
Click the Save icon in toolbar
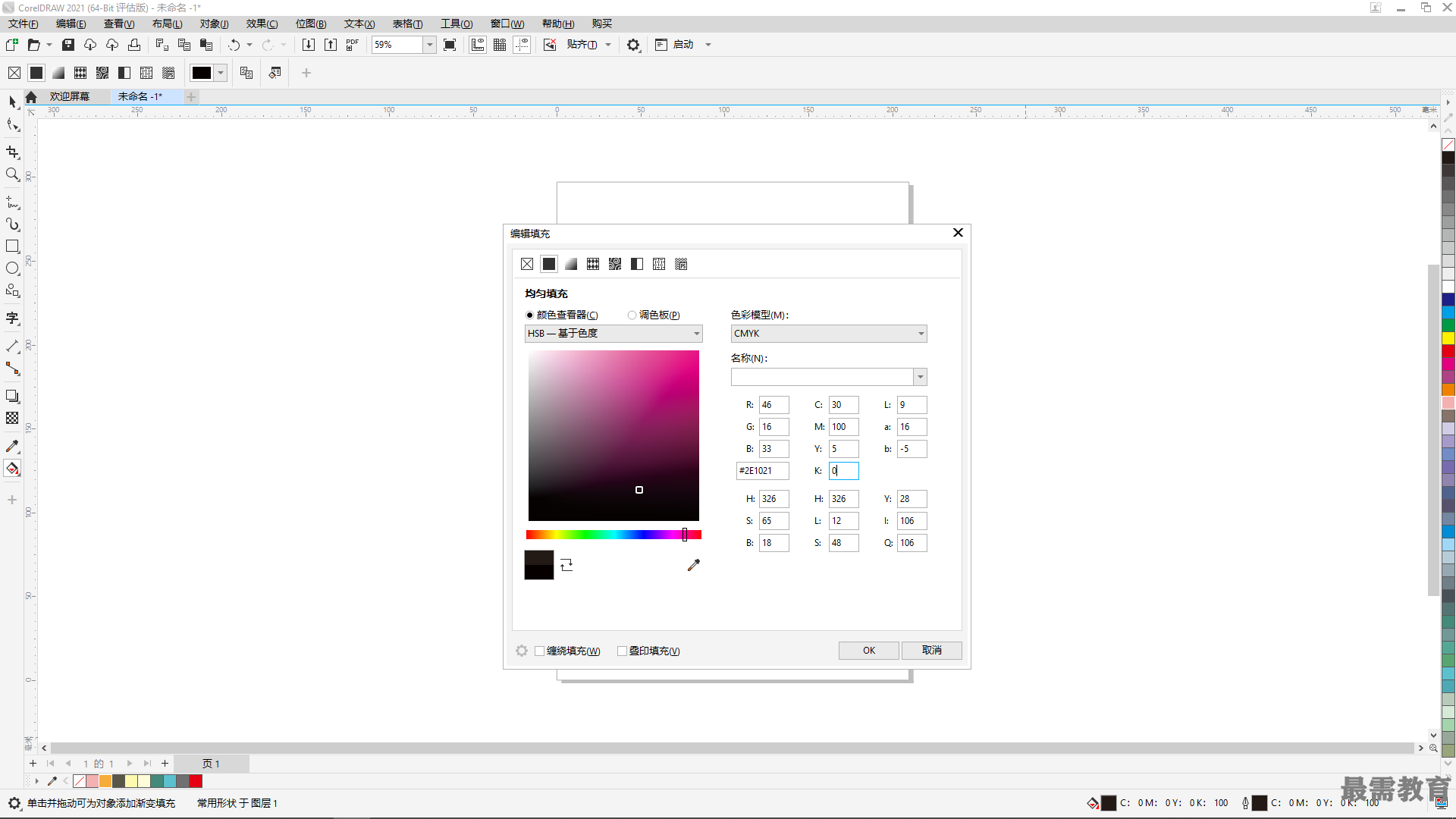(x=68, y=45)
